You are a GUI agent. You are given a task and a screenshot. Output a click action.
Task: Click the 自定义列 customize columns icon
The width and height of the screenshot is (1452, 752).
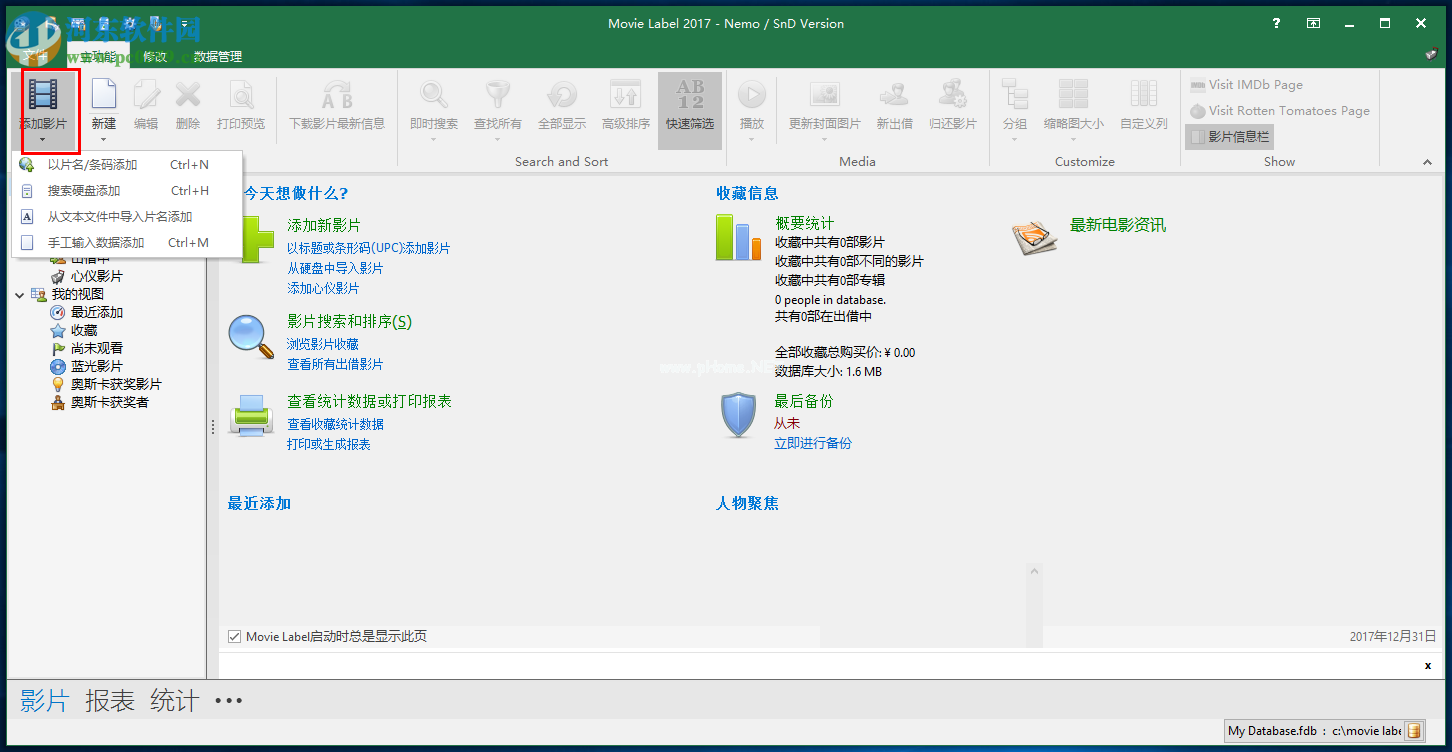tap(1143, 95)
